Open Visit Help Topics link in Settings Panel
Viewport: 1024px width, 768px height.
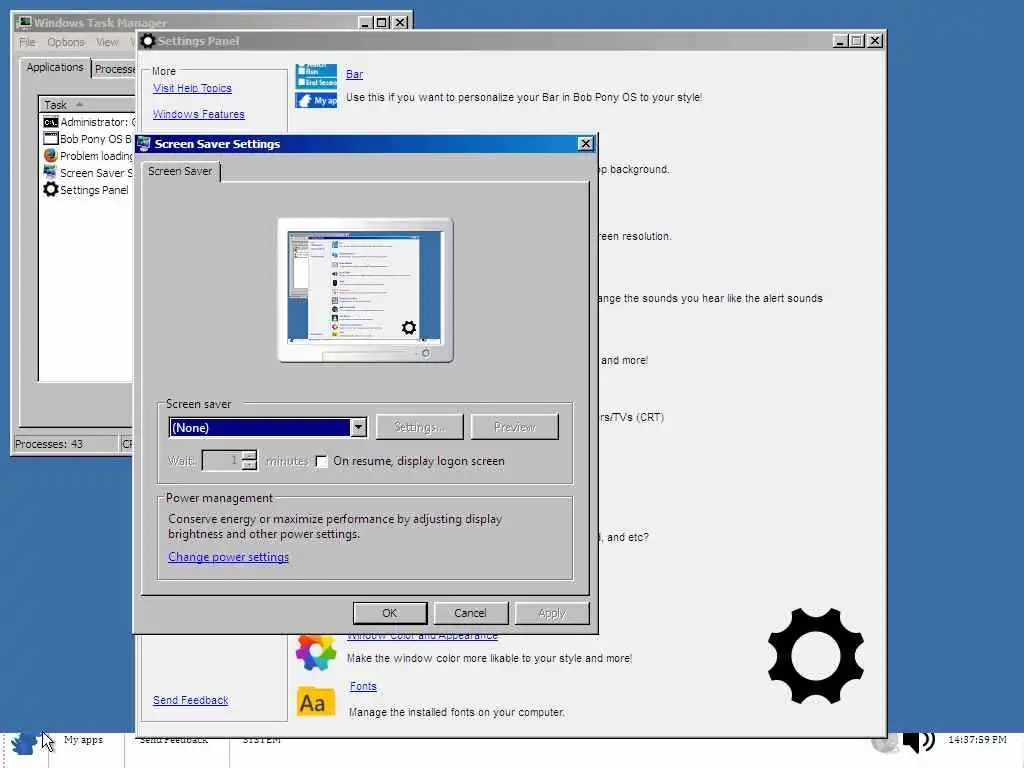click(192, 88)
